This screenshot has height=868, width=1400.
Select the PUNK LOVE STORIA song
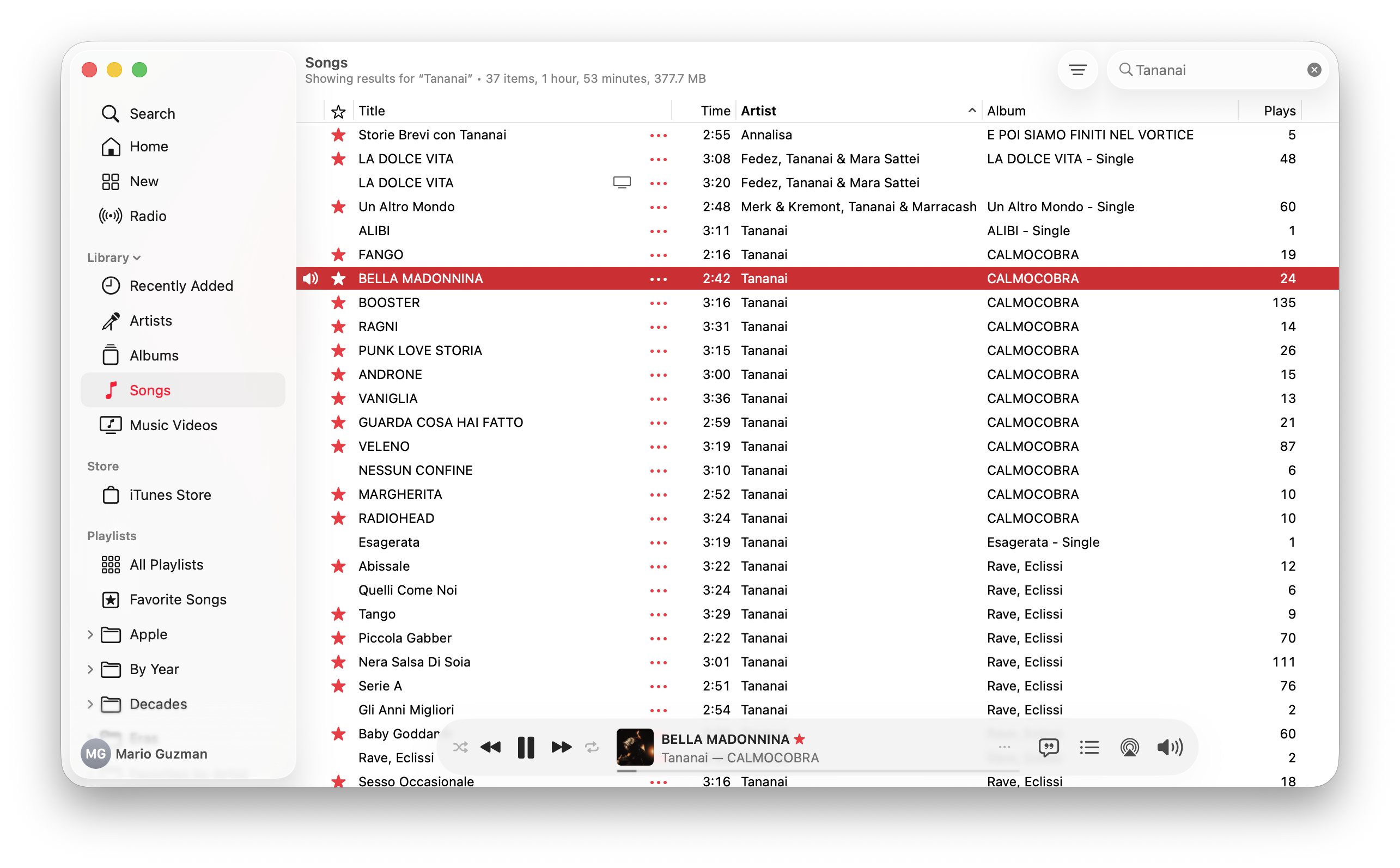pos(817,350)
